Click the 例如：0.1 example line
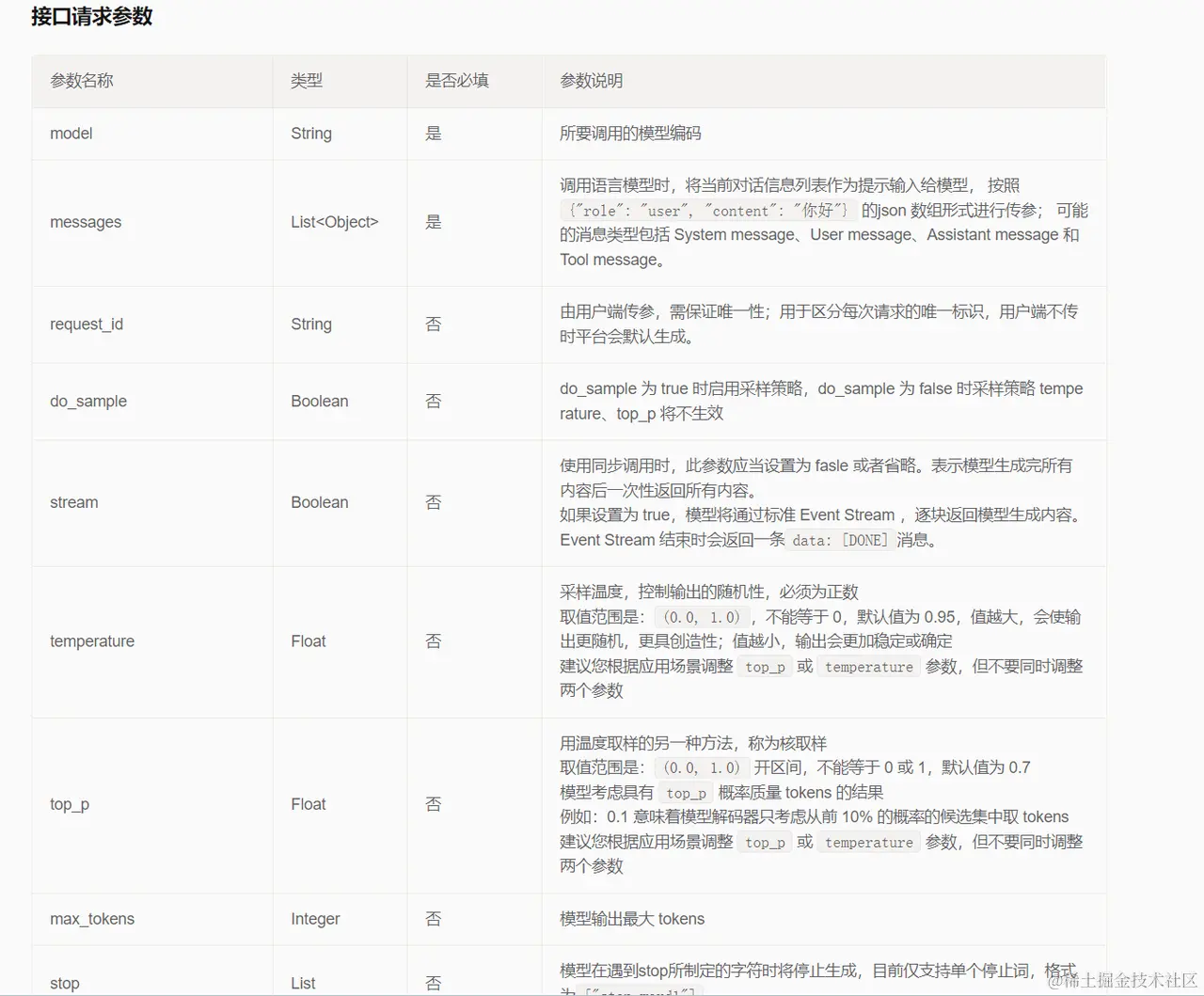Image resolution: width=1204 pixels, height=996 pixels. 815,816
